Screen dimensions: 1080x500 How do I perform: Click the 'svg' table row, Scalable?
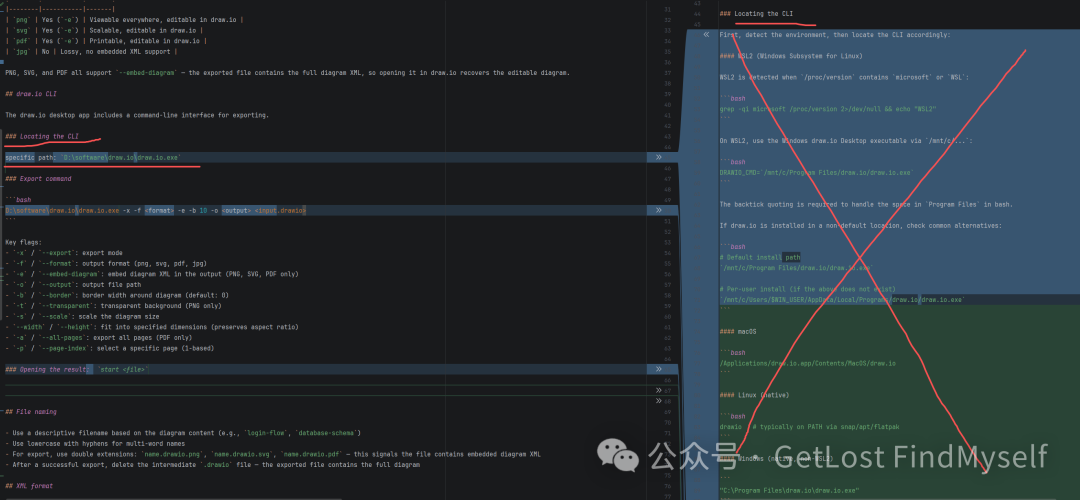click(x=104, y=30)
